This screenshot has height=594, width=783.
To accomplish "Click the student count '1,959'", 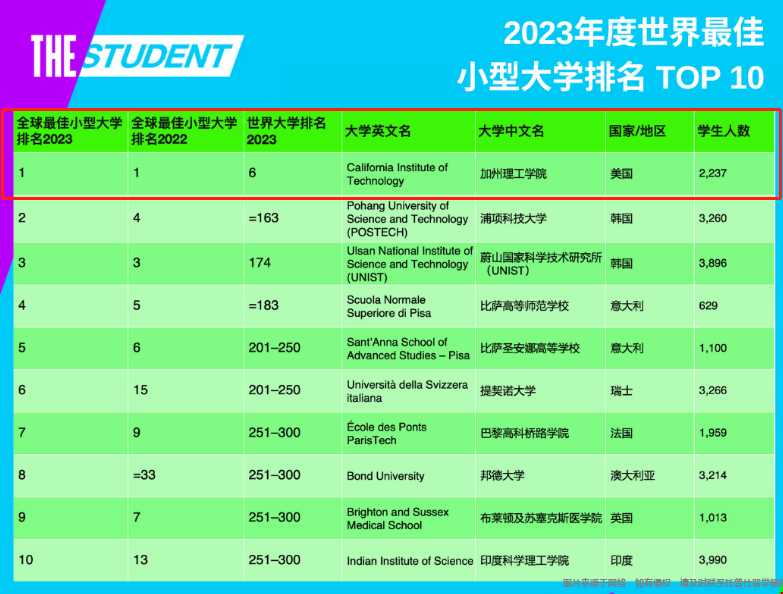I will click(713, 433).
